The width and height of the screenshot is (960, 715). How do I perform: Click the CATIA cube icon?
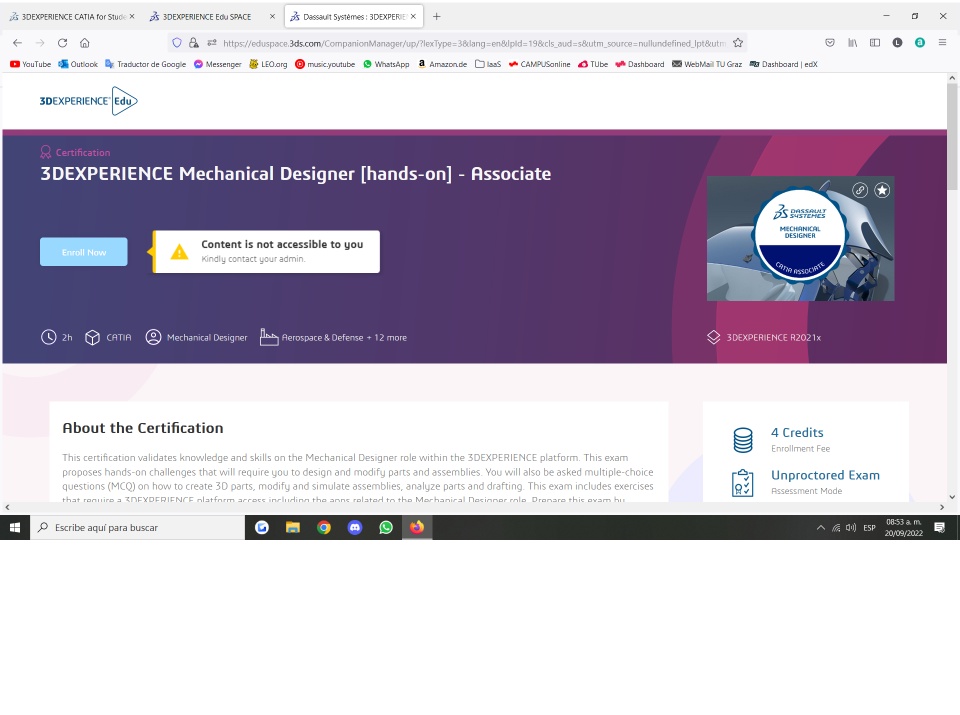(92, 337)
